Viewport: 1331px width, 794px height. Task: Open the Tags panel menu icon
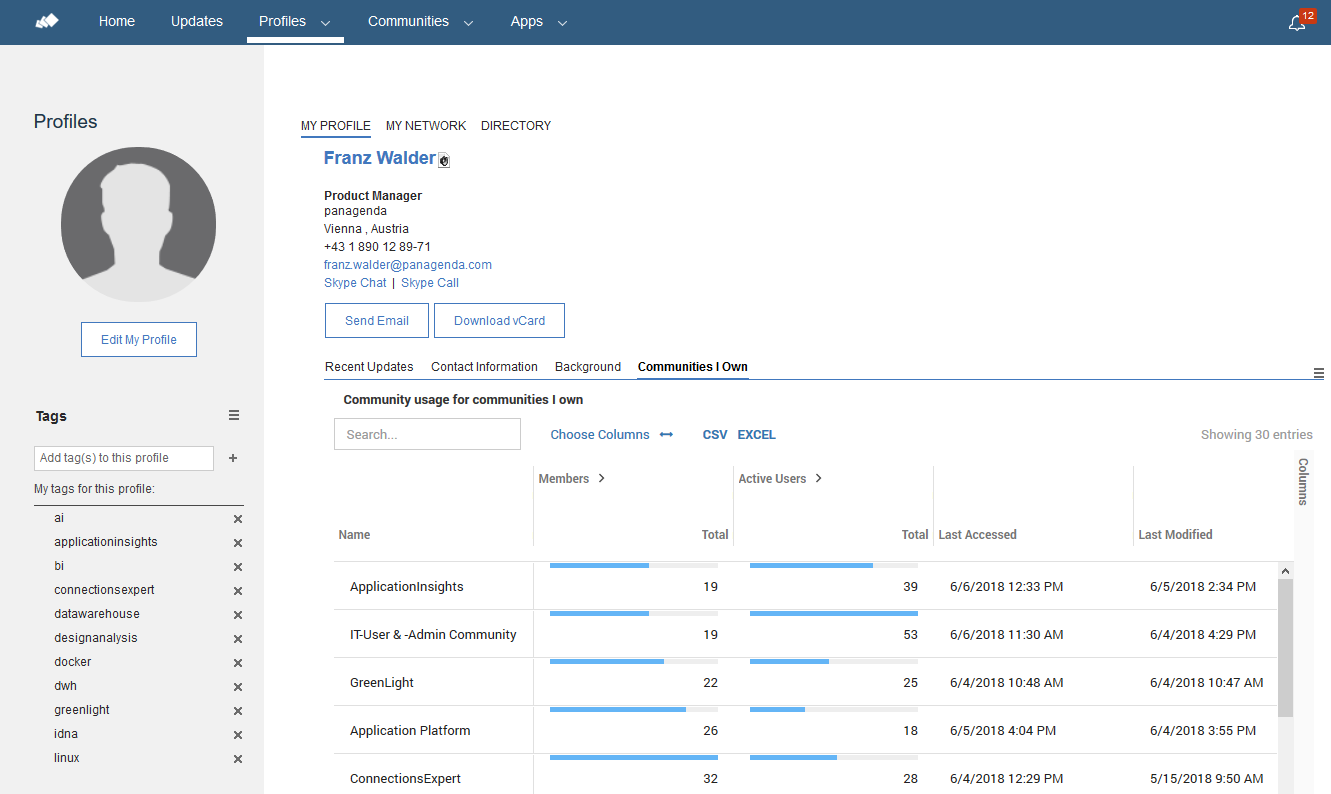[x=234, y=415]
